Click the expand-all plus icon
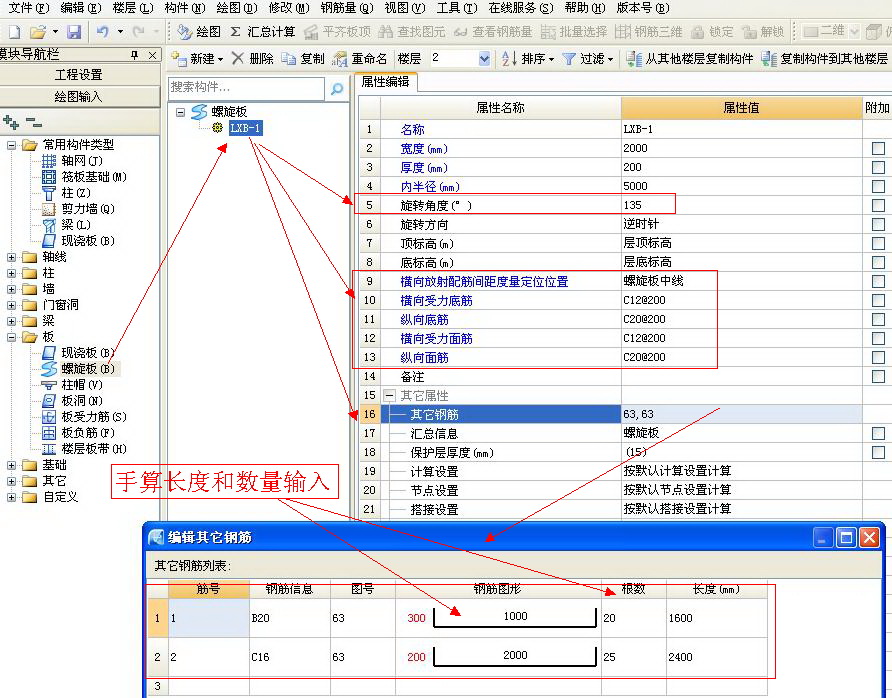Image resolution: width=892 pixels, height=698 pixels. click(x=11, y=122)
